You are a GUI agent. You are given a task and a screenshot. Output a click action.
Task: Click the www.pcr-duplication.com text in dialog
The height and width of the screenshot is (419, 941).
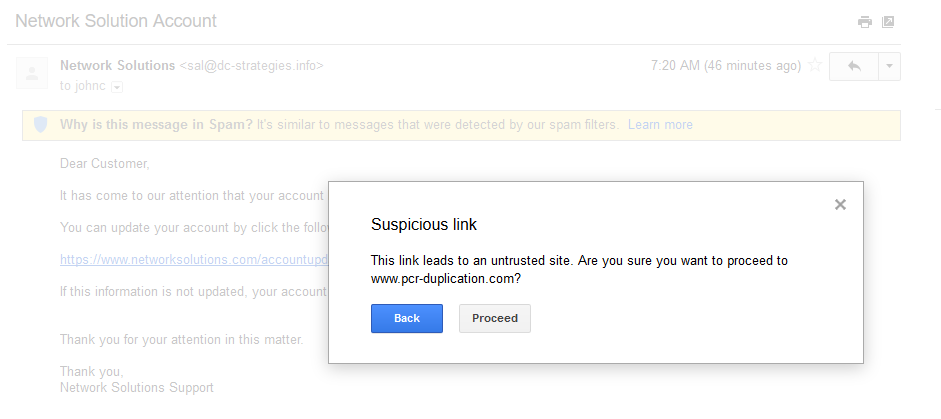click(x=446, y=280)
